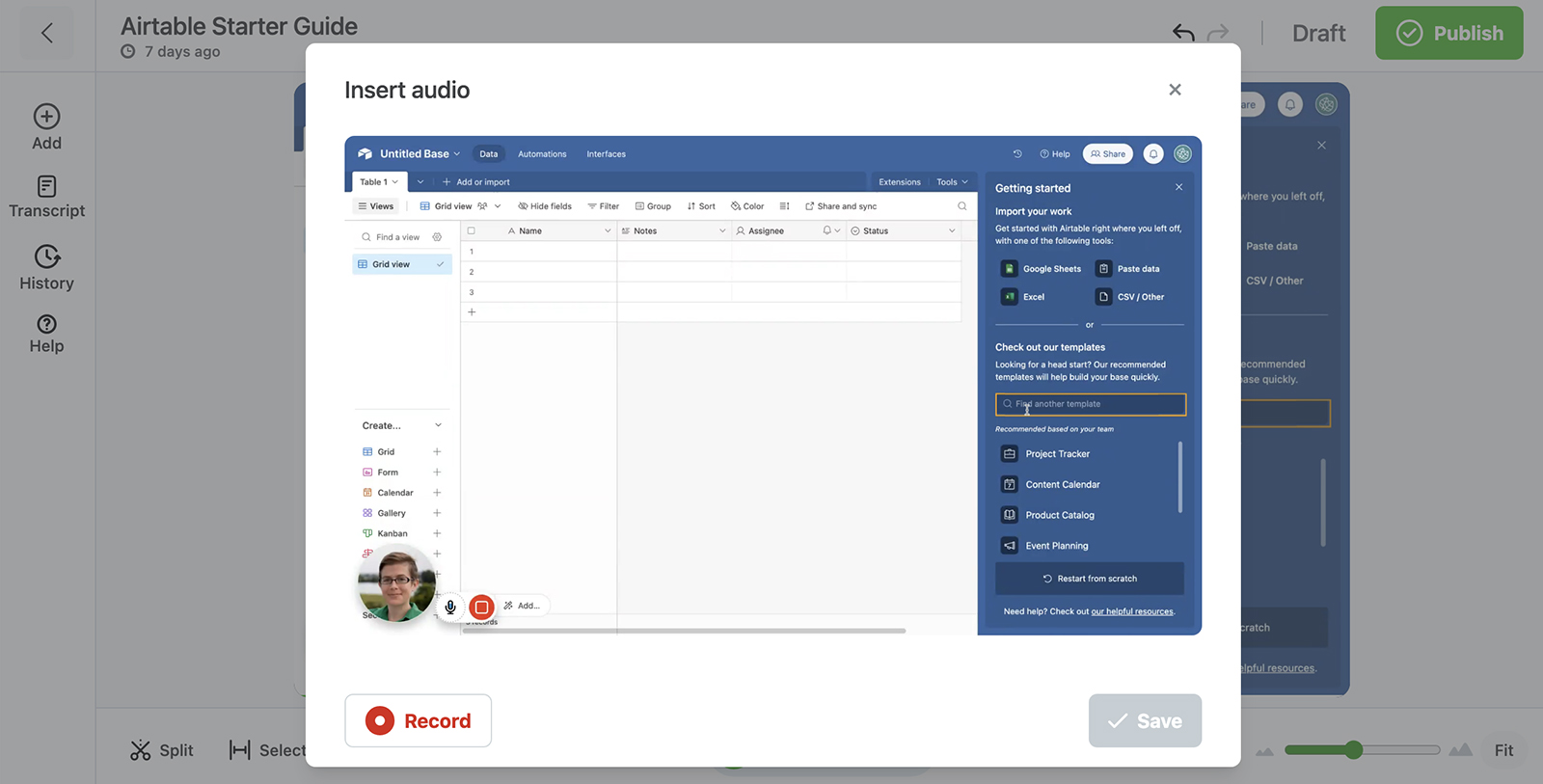Click the Share button in Airtable header
The image size is (1543, 784).
point(1108,154)
